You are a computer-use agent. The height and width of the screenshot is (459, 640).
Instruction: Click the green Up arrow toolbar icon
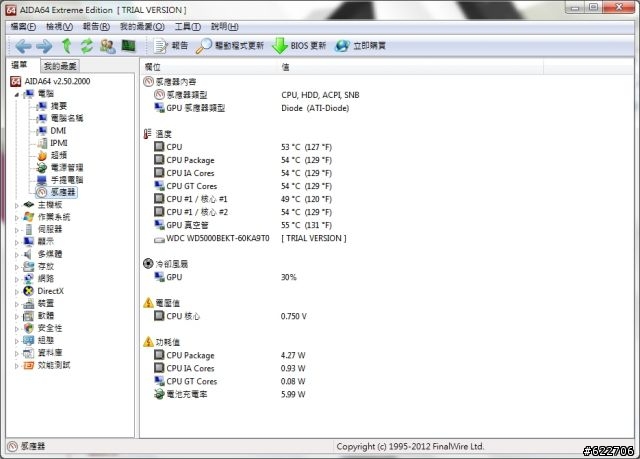(67, 46)
